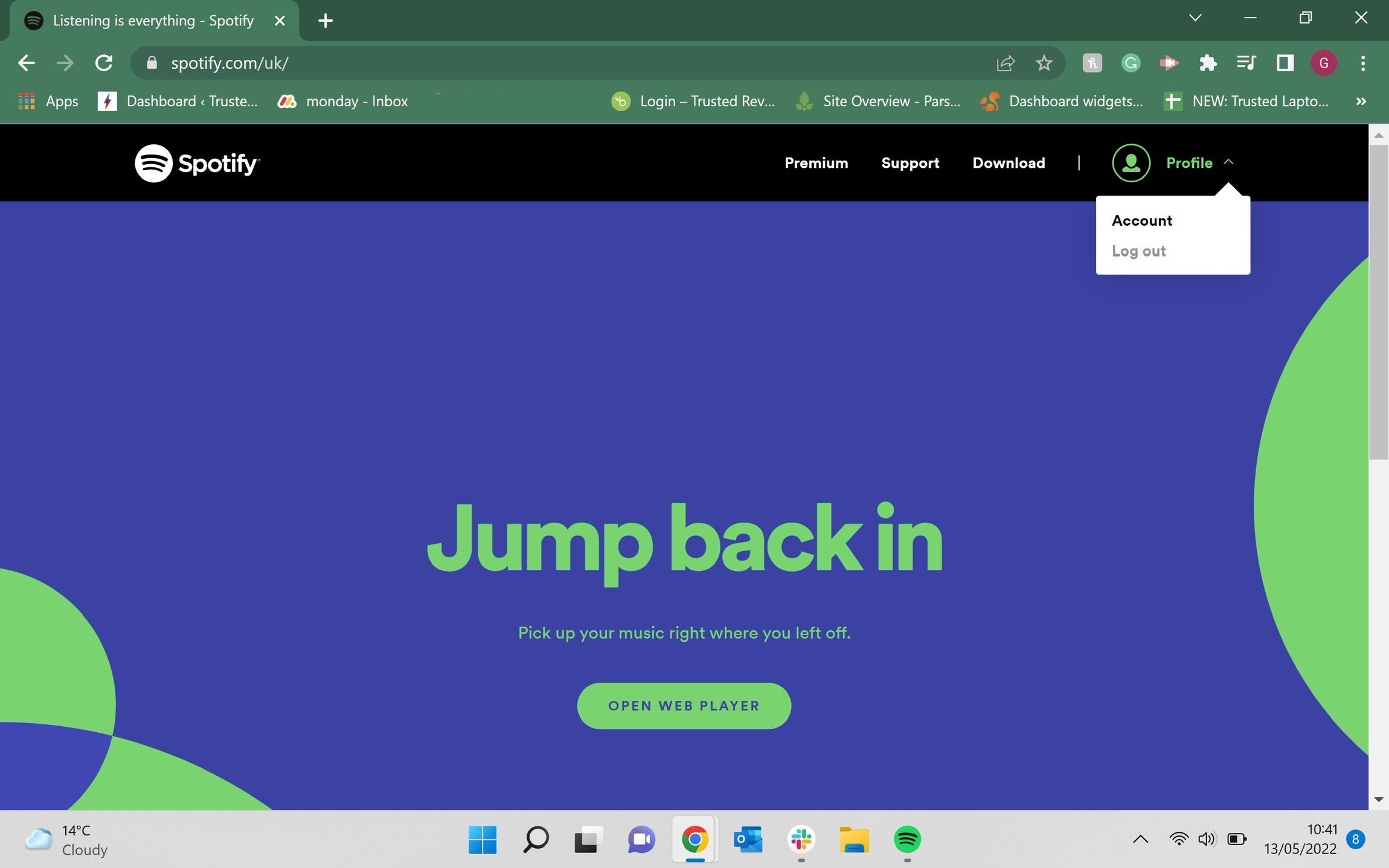1389x868 pixels.
Task: Toggle the browser side panel icon
Action: pyautogui.click(x=1285, y=63)
